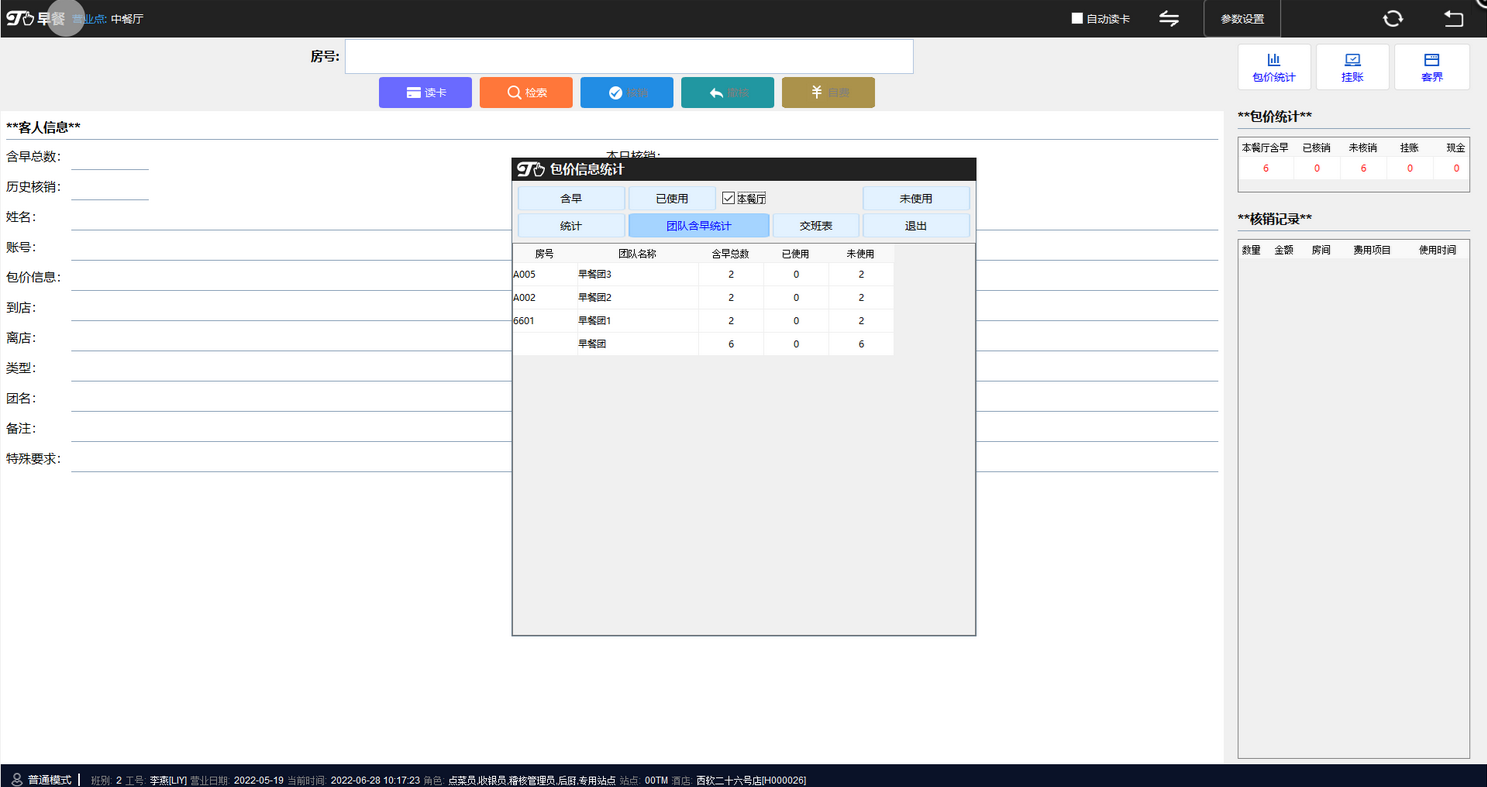Click the 撤核 undo arrow button
Screen dimensions: 1487x787
pos(727,93)
